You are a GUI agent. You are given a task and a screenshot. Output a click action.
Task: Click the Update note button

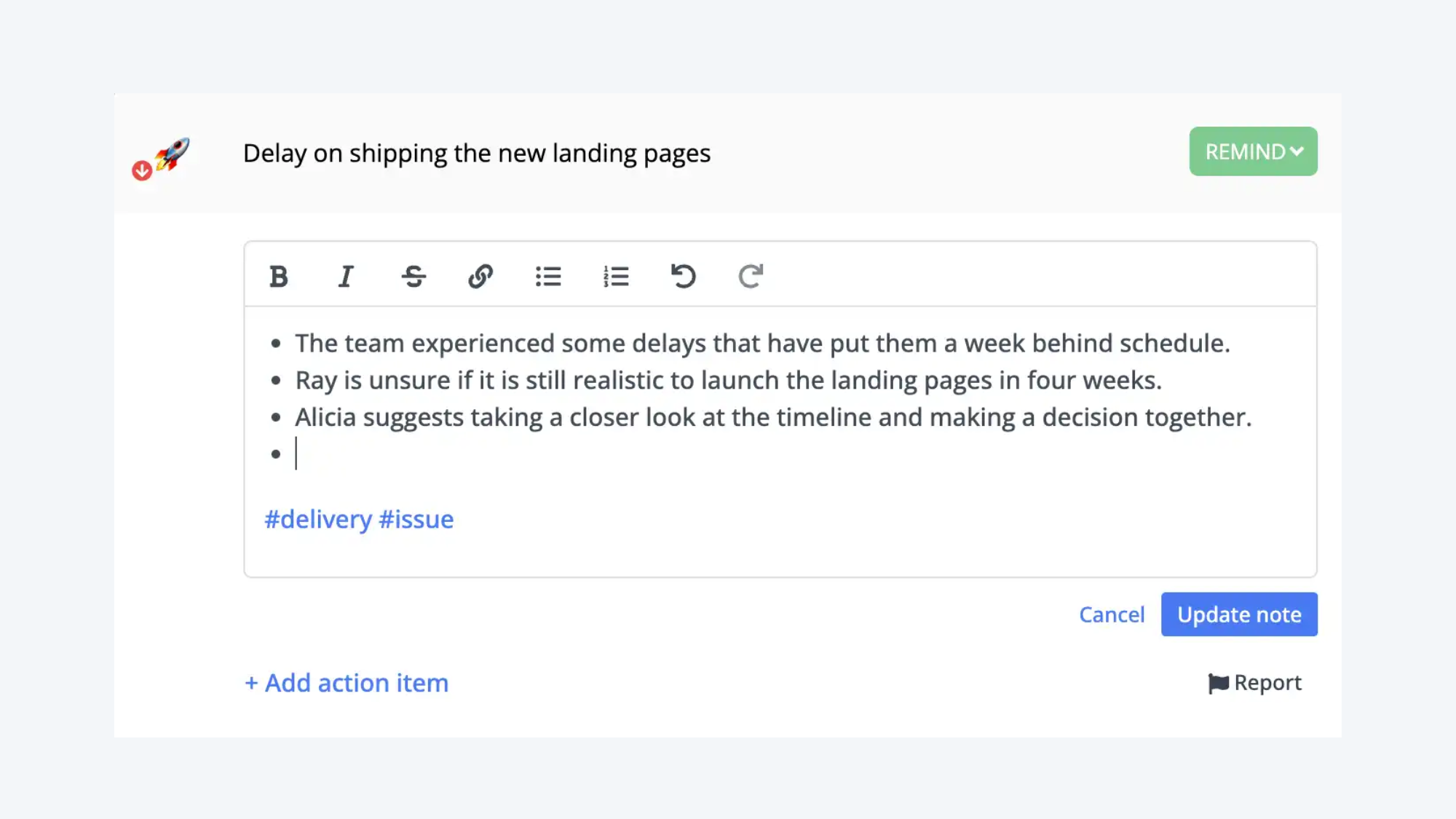[1239, 614]
